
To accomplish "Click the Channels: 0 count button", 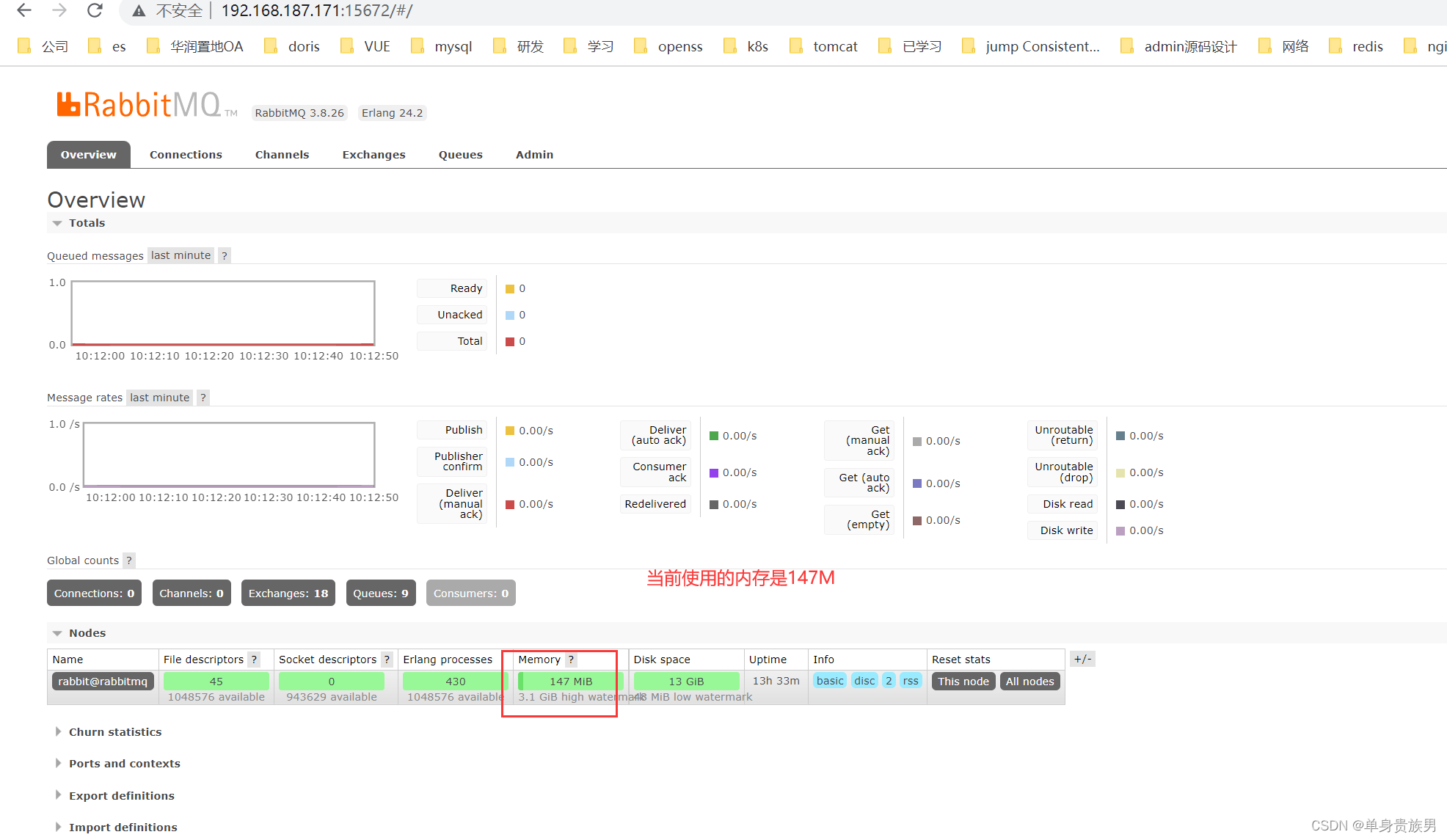I will click(x=192, y=593).
